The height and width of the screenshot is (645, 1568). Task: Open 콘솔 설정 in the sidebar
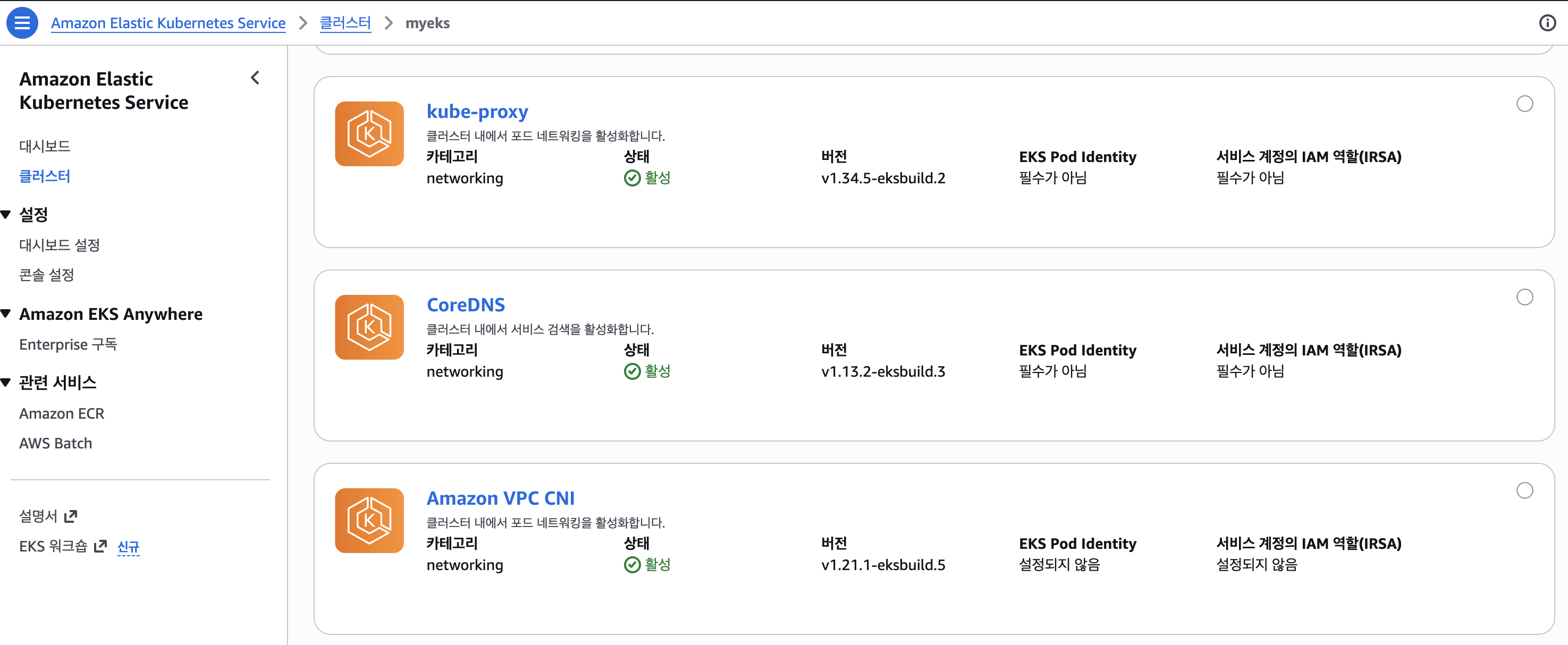coord(46,275)
